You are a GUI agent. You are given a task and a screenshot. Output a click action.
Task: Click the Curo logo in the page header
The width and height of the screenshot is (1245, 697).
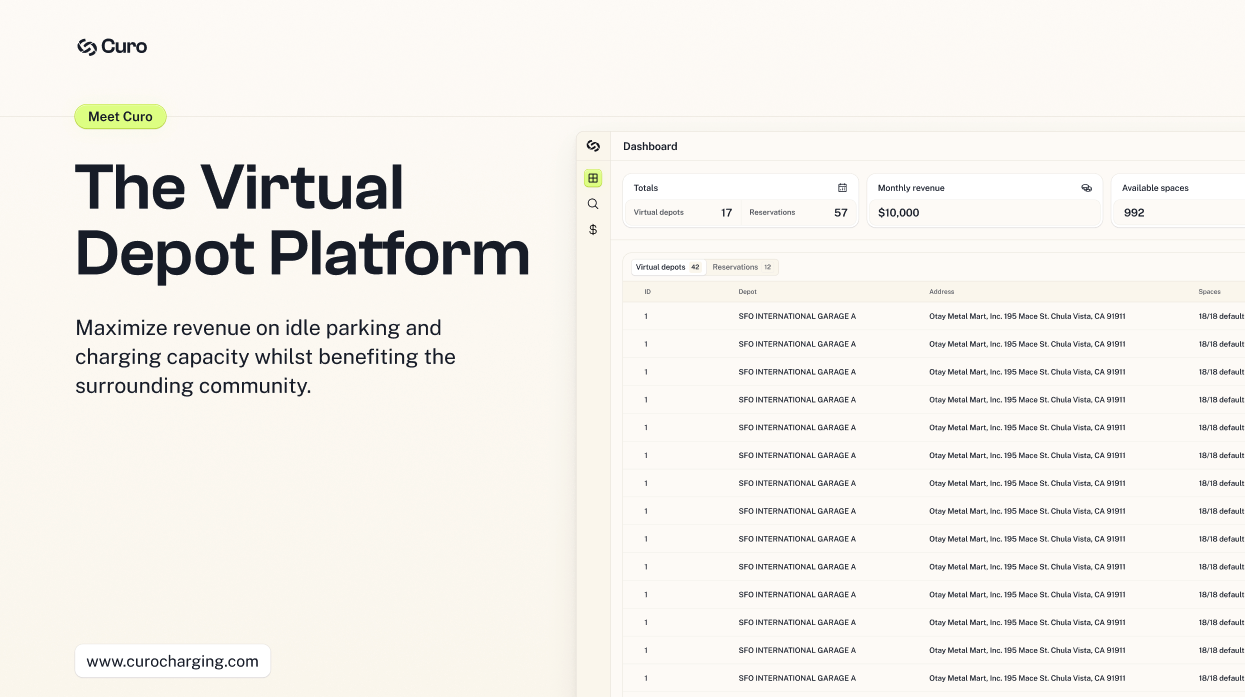[112, 47]
